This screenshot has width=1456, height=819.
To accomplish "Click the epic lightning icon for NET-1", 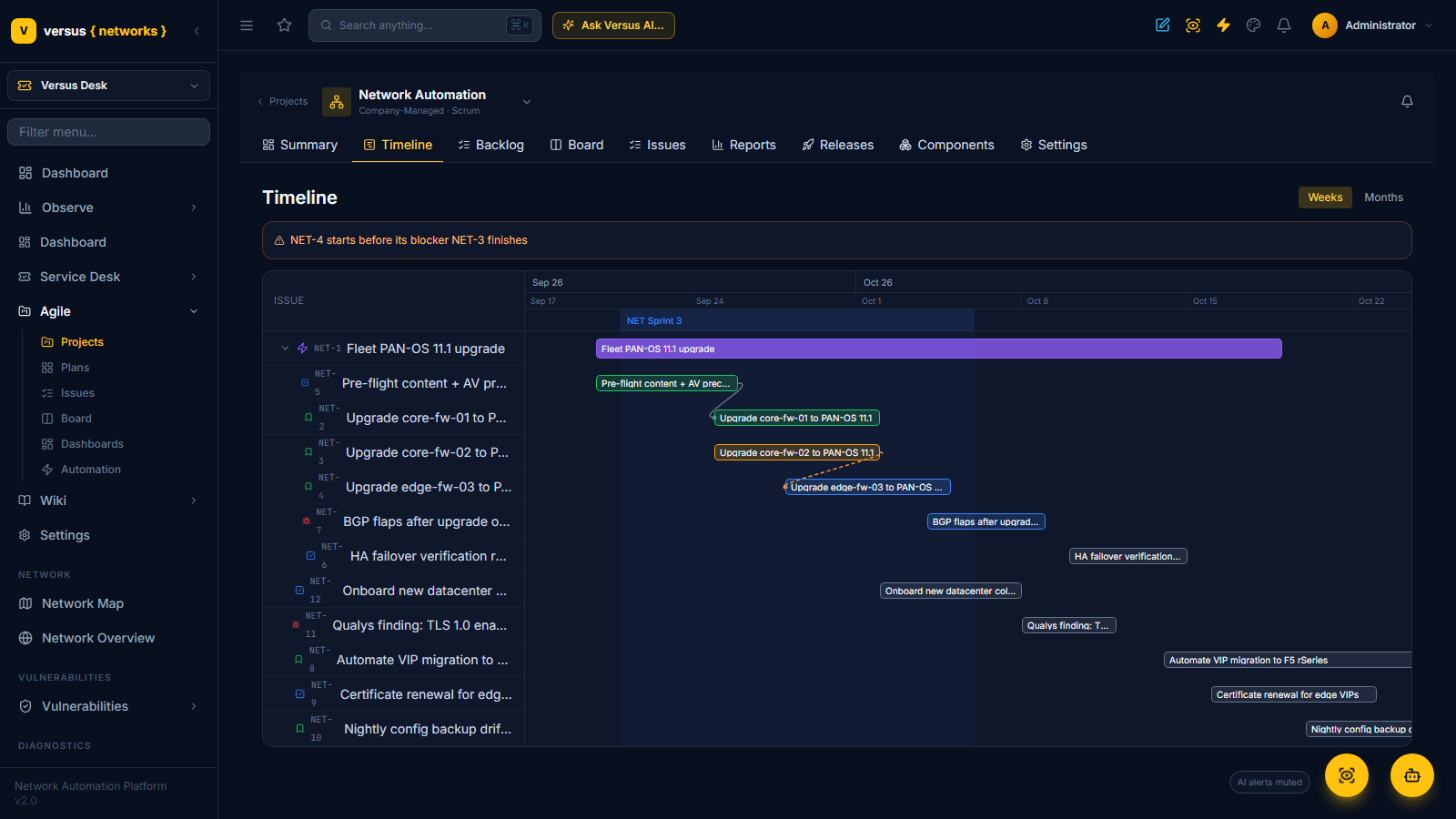I will [303, 349].
